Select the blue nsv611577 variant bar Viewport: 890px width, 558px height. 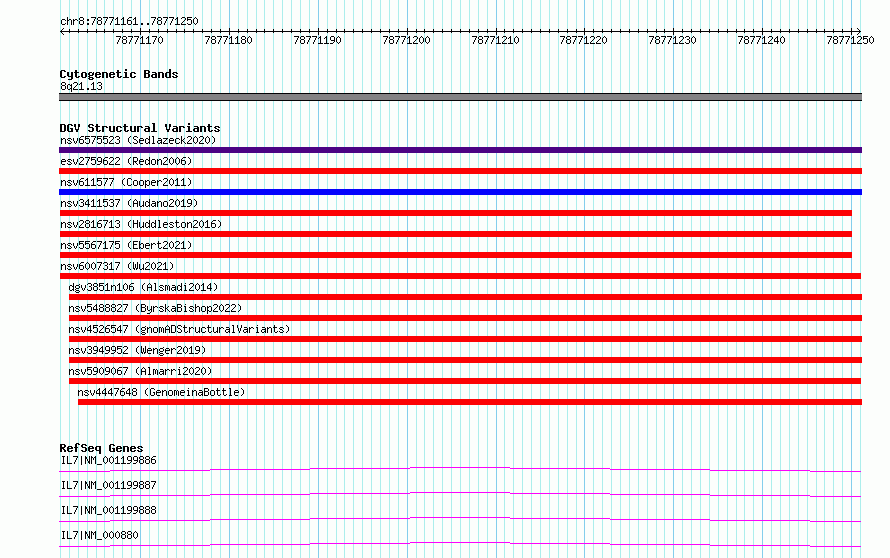[x=460, y=192]
